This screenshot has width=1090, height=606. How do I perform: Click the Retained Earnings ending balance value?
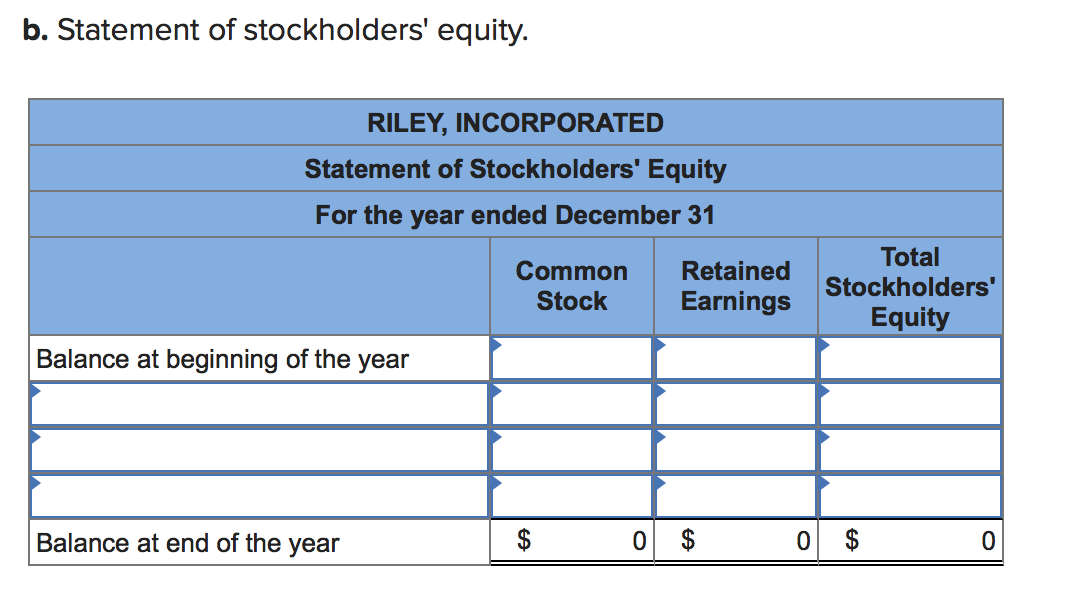tap(735, 541)
